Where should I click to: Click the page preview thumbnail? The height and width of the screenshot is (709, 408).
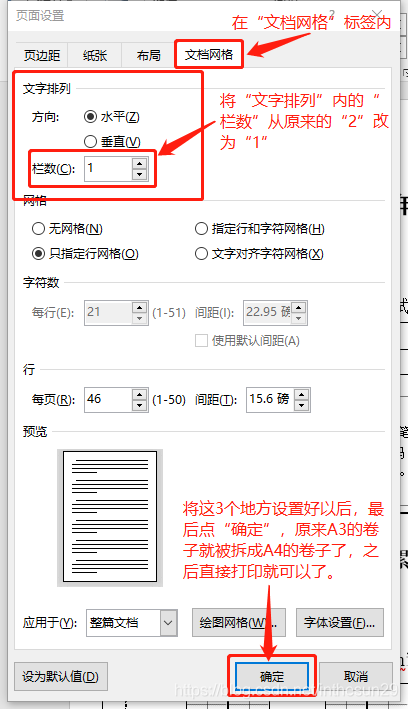coord(110,518)
